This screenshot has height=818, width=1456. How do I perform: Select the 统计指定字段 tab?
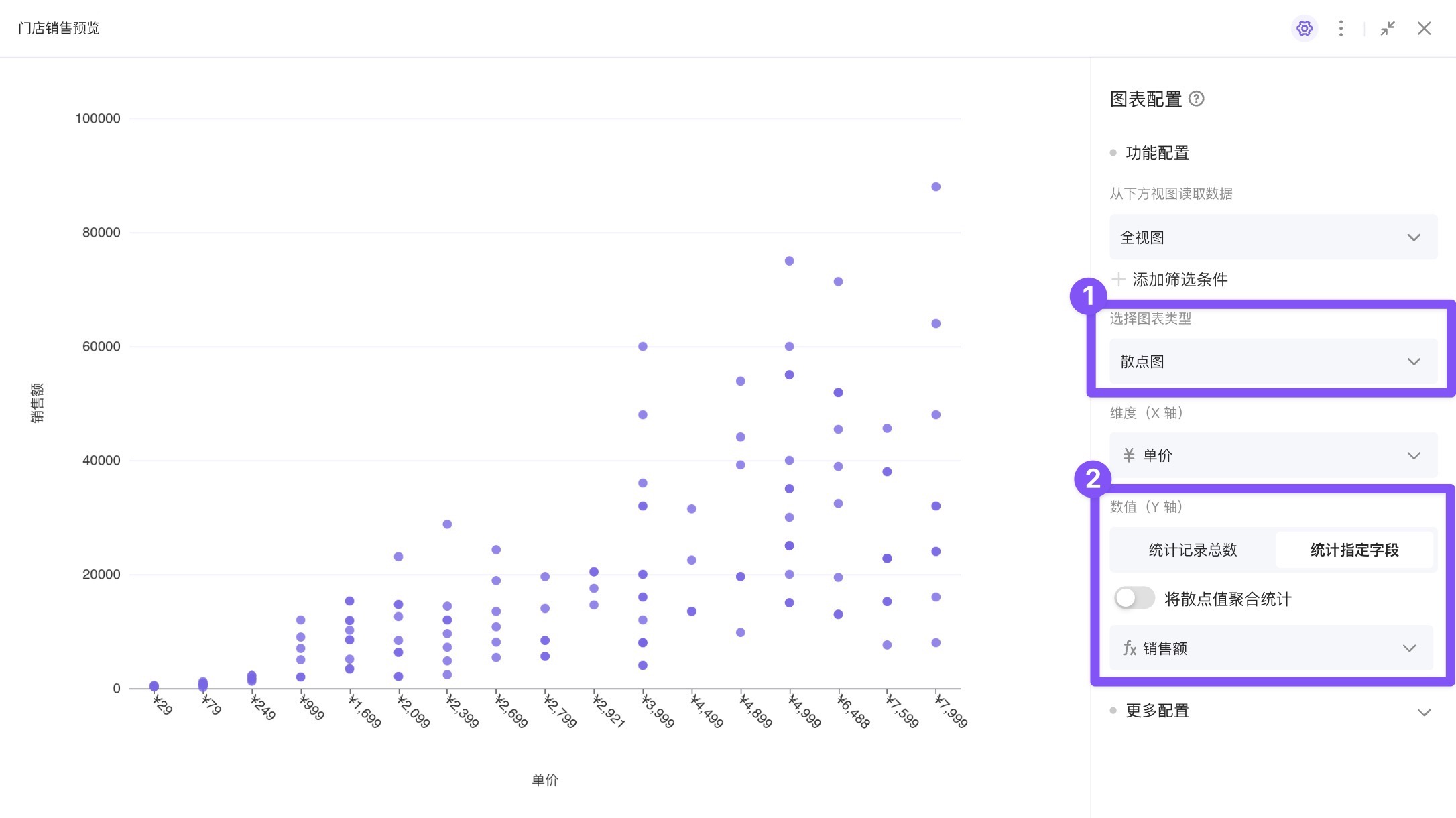(1354, 550)
